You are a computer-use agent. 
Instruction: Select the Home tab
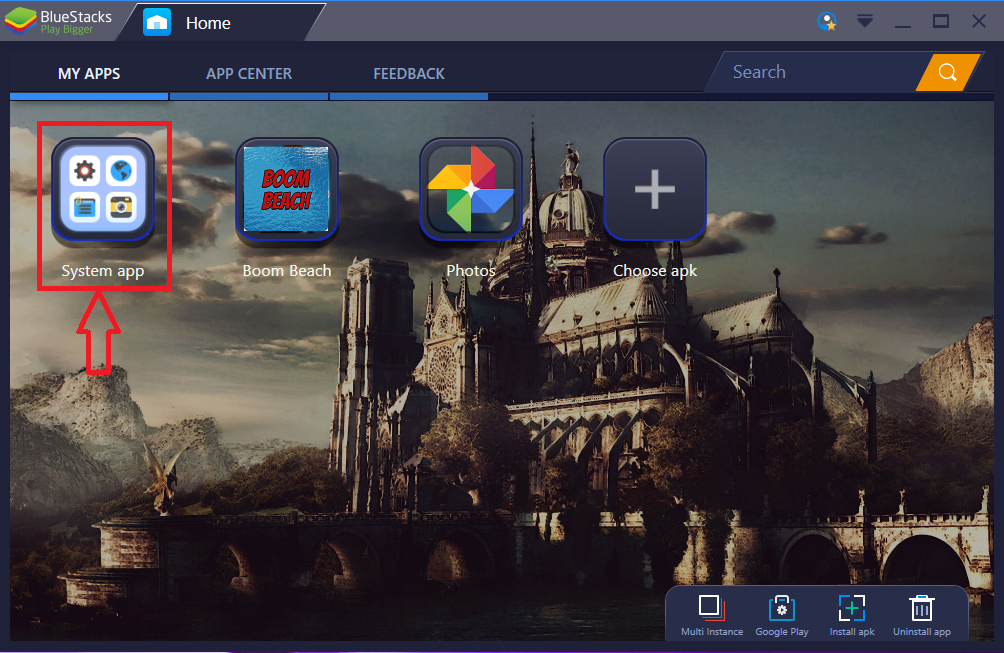tap(221, 23)
